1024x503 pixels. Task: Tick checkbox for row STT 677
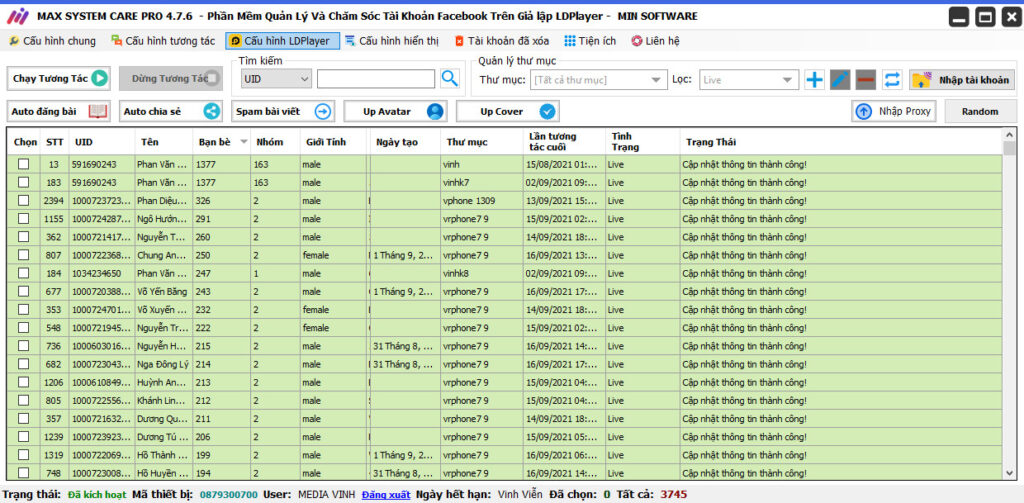pos(24,291)
